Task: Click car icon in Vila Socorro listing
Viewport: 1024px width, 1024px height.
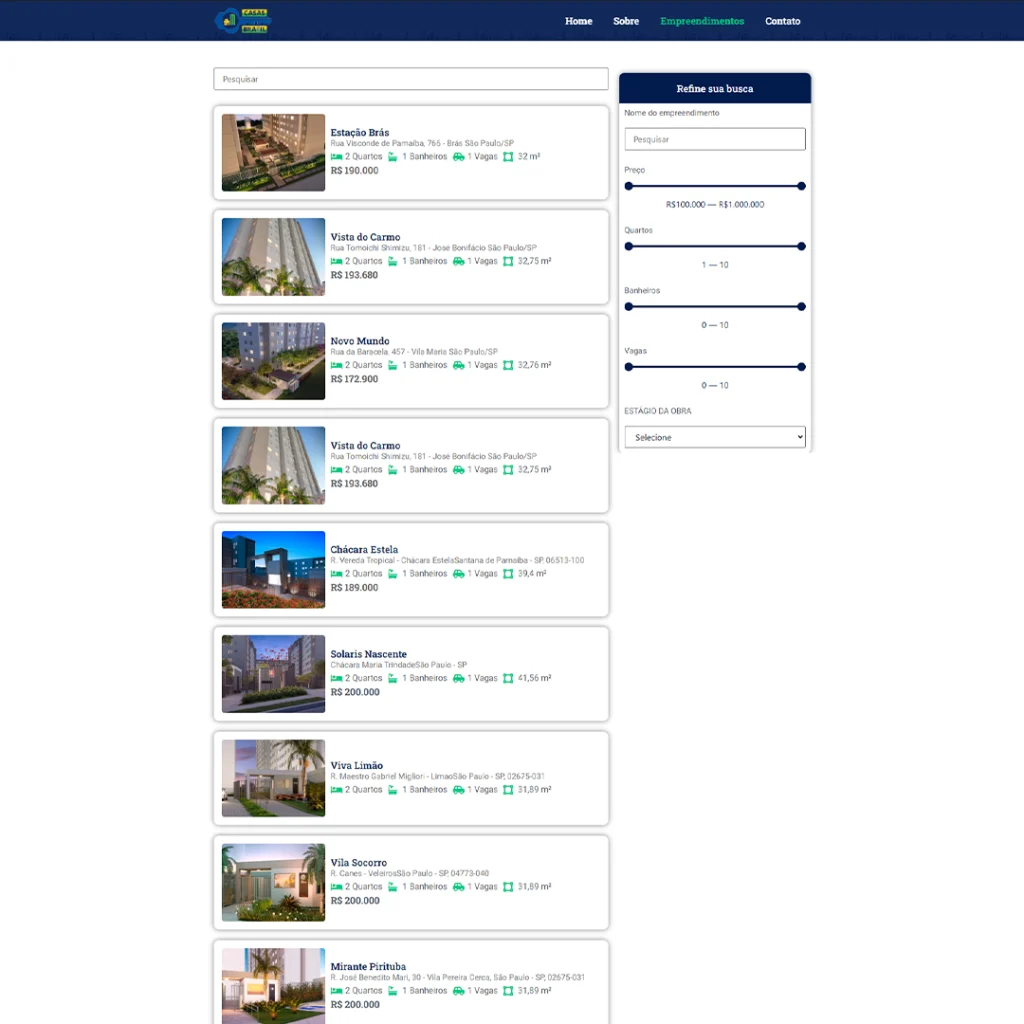Action: [458, 887]
